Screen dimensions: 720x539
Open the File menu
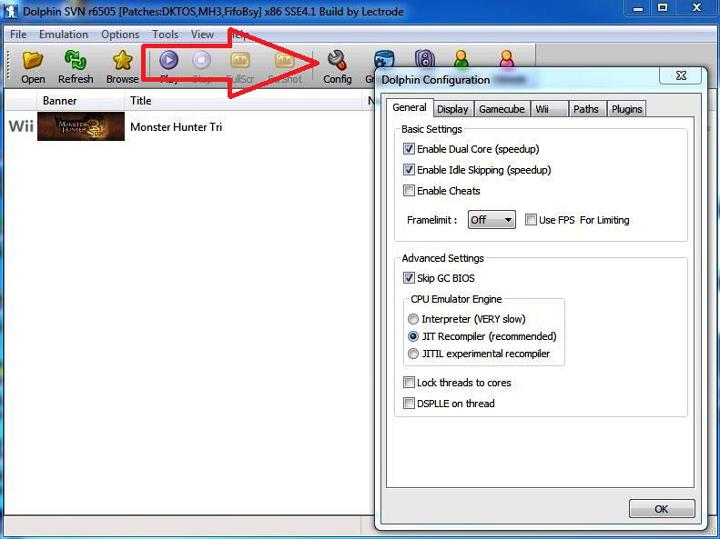(x=18, y=34)
